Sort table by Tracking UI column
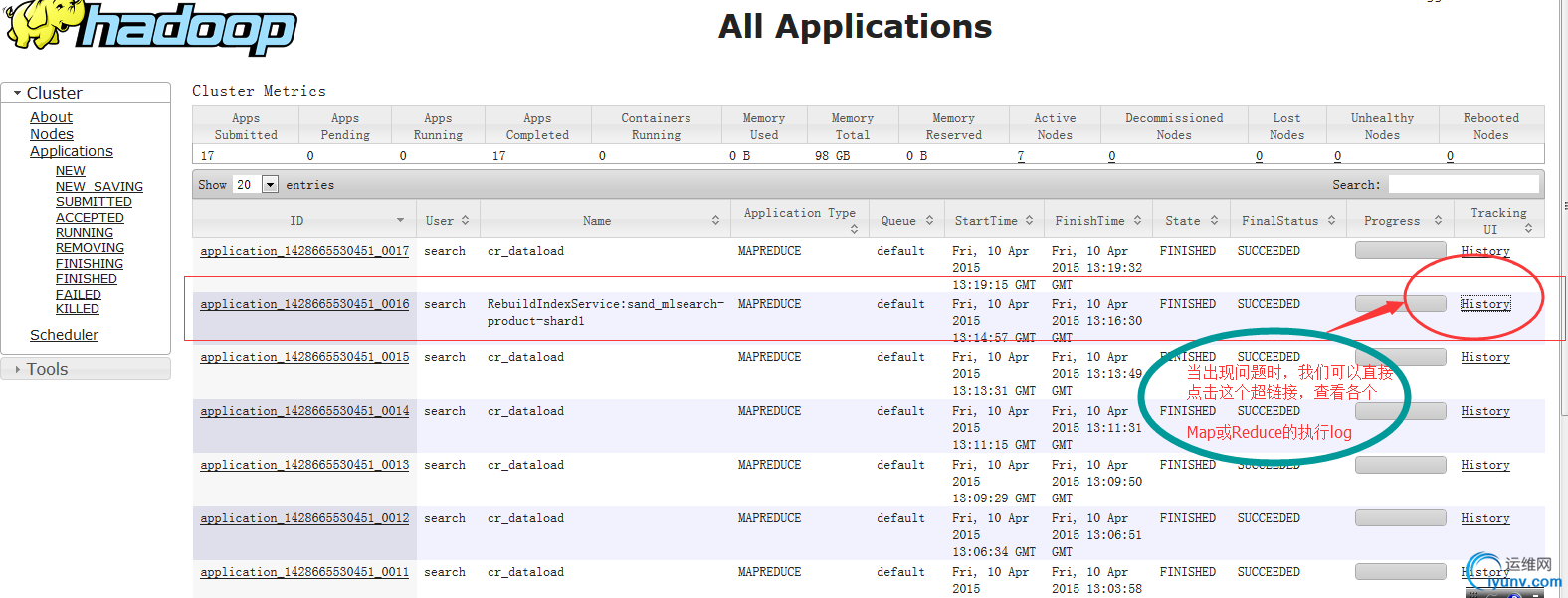Viewport: 1568px width, 598px height. point(1499,220)
